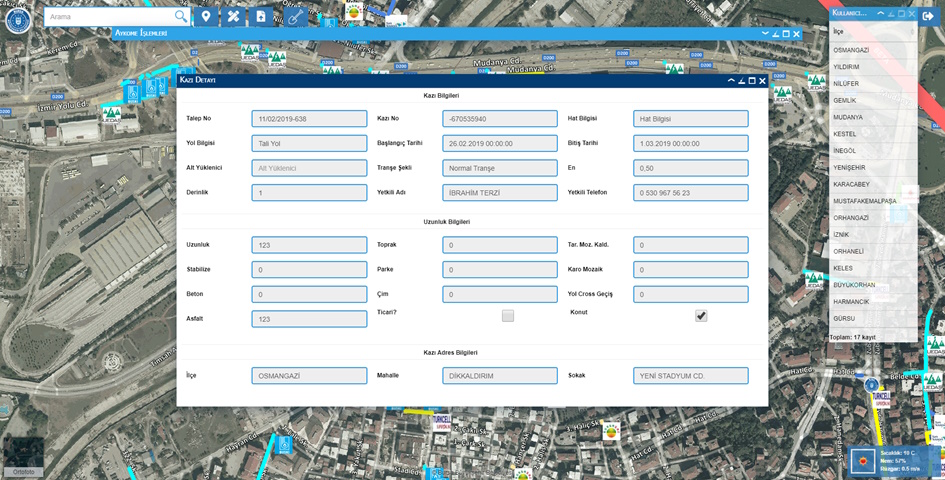Click the Yetkili Adı field

[499, 193]
